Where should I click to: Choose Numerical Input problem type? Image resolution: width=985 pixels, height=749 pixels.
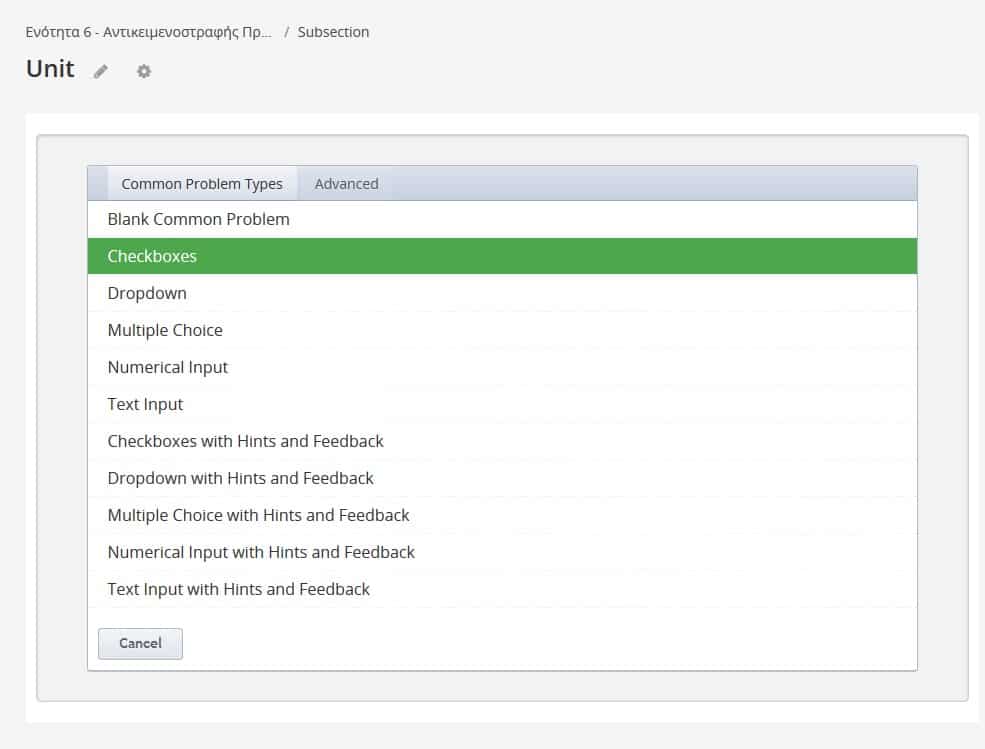pos(502,368)
